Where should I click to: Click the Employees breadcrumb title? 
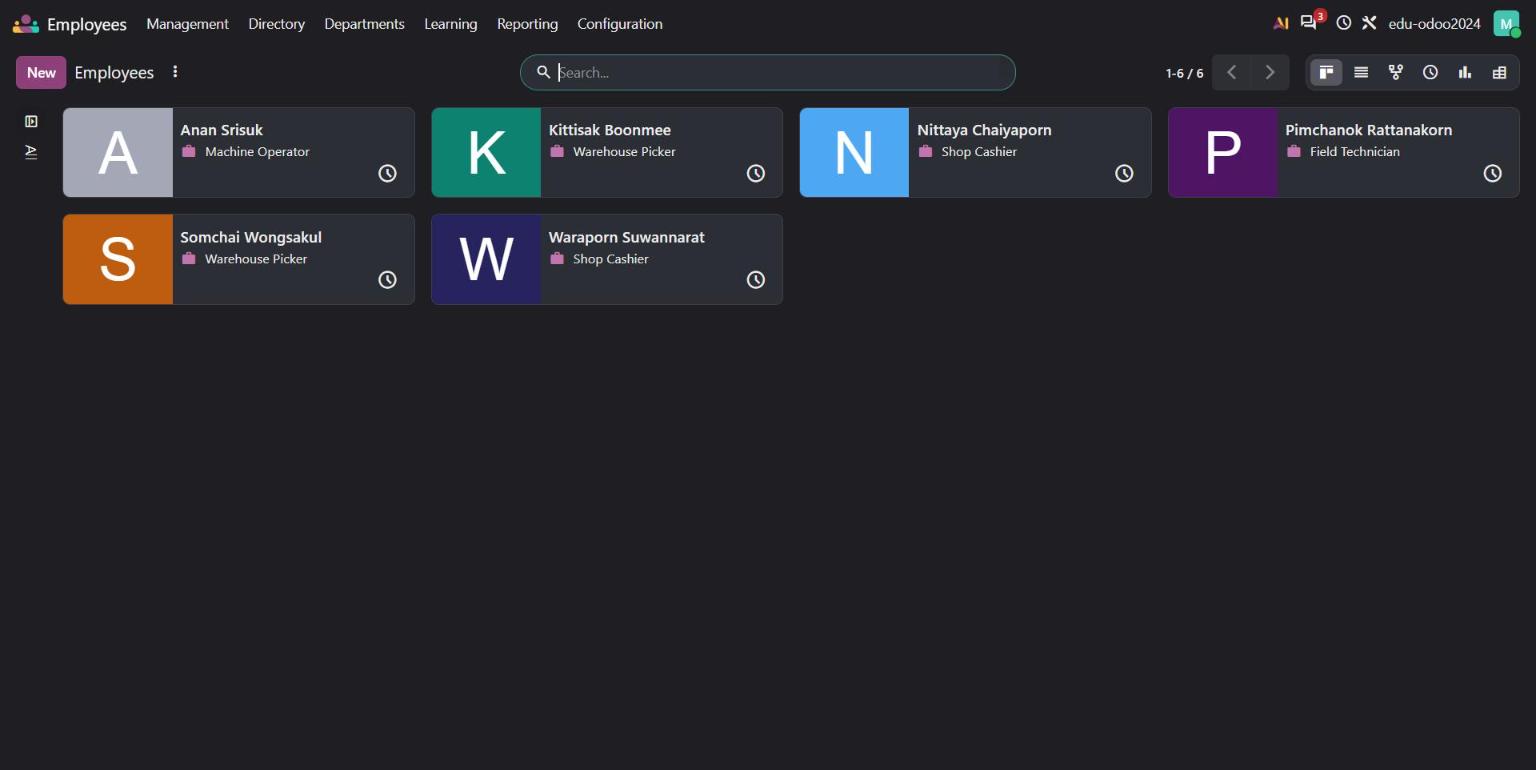point(114,72)
